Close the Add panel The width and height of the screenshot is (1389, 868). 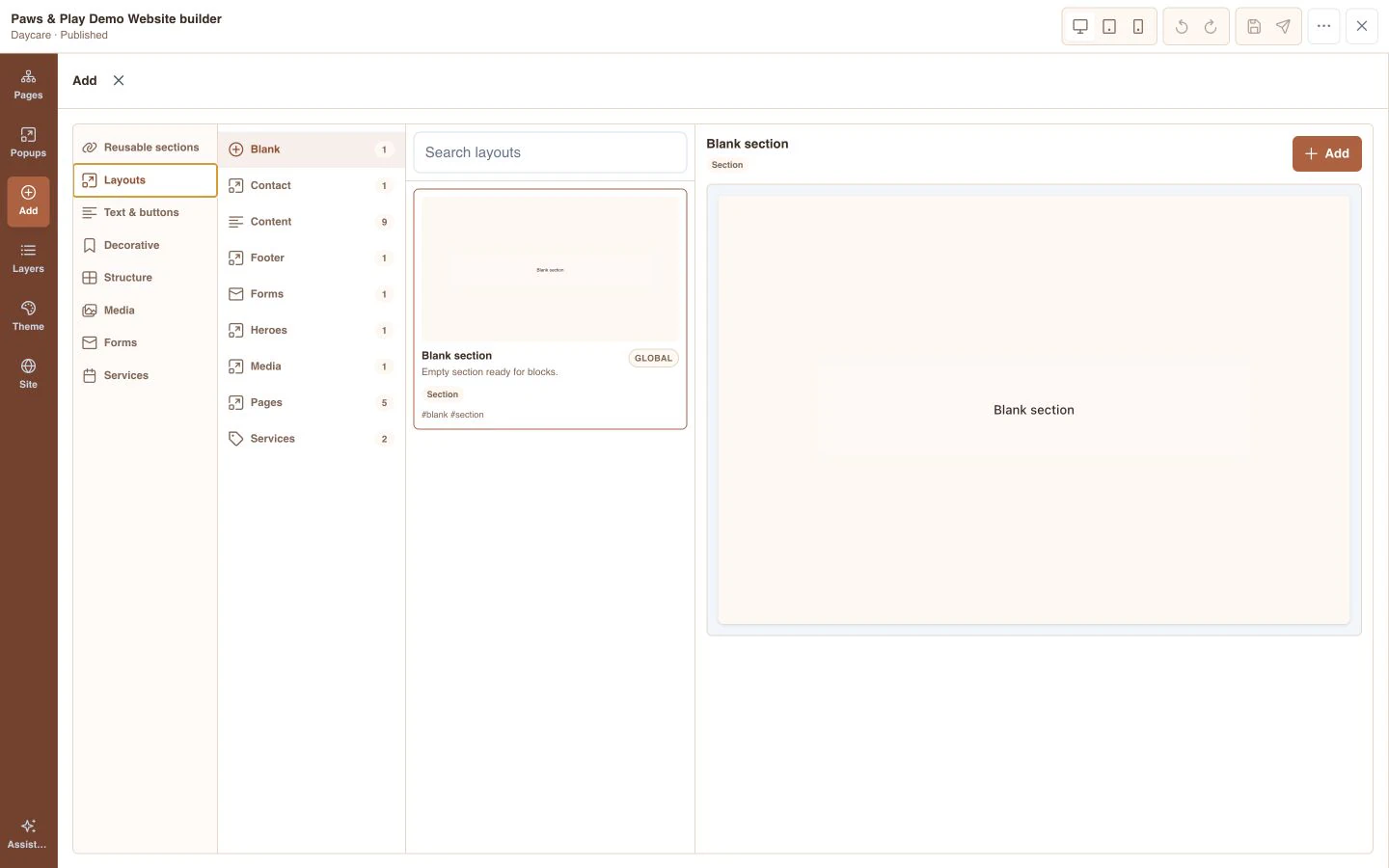[119, 81]
